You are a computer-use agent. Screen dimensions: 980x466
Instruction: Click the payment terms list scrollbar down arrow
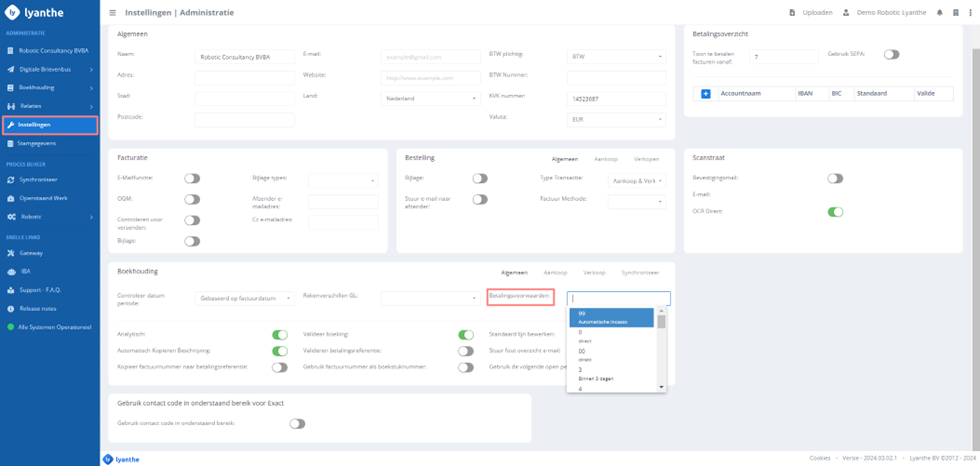coord(660,387)
